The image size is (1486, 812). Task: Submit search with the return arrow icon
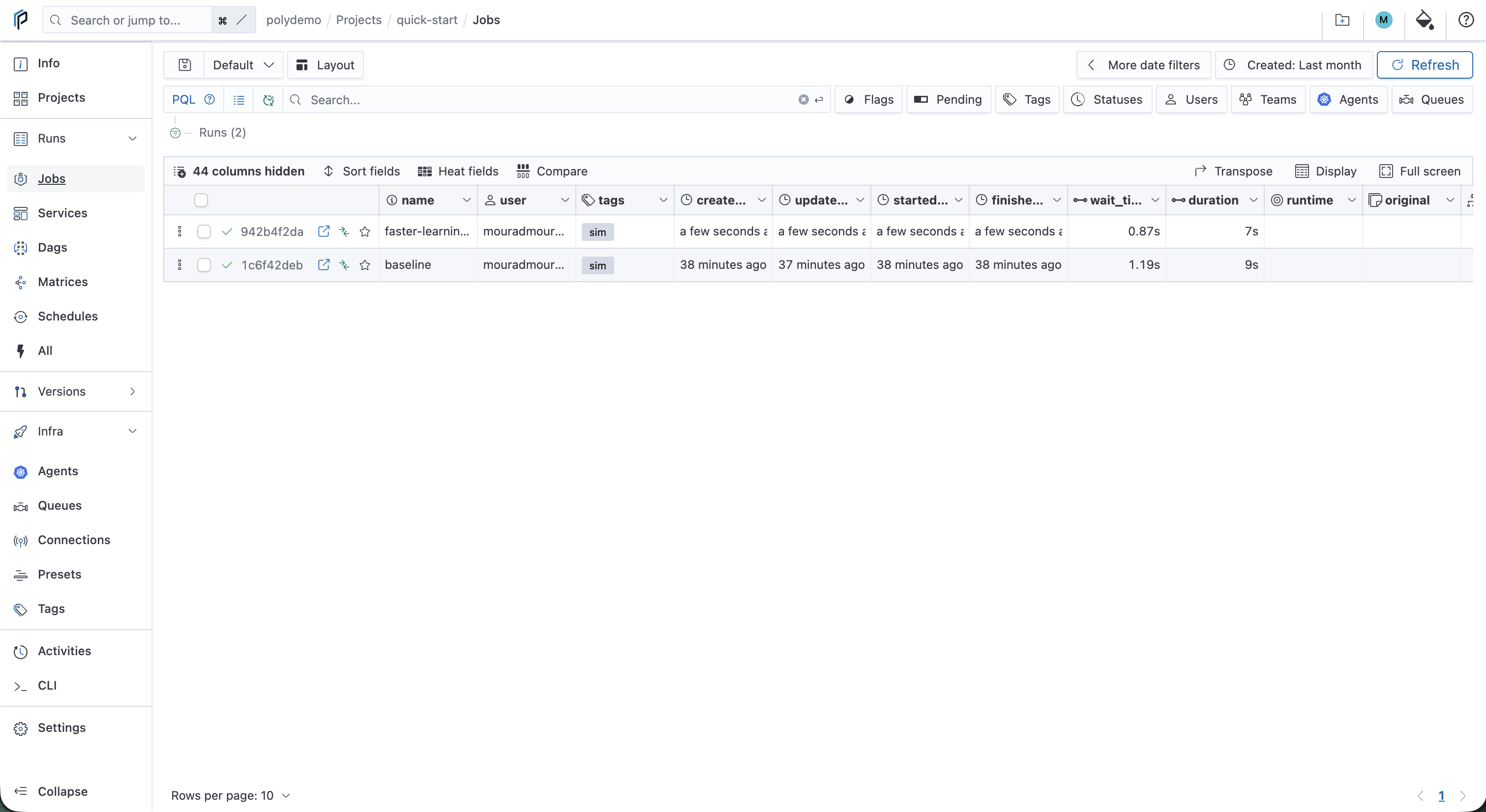pyautogui.click(x=819, y=100)
